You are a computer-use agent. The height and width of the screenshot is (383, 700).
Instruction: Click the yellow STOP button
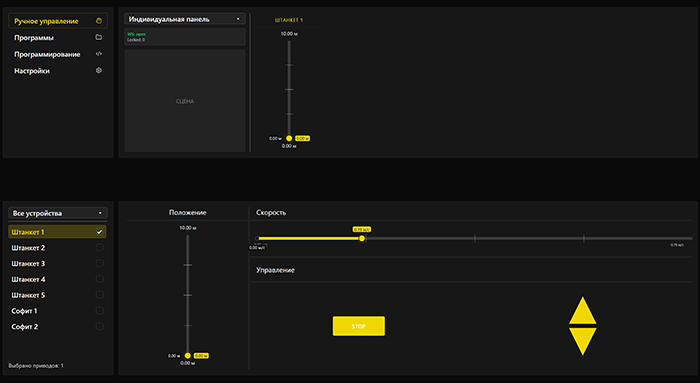(x=358, y=326)
